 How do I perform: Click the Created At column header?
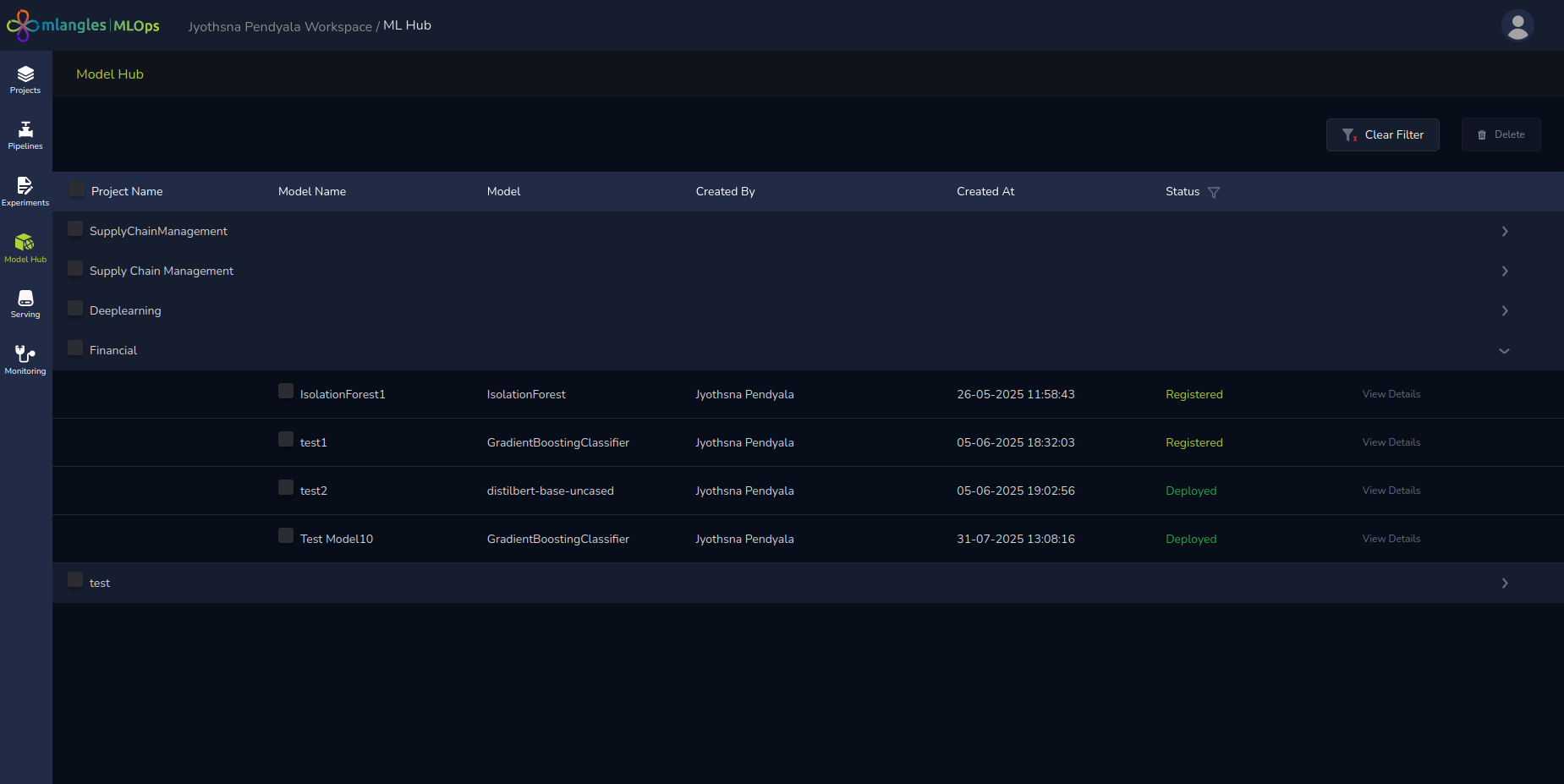click(x=985, y=192)
